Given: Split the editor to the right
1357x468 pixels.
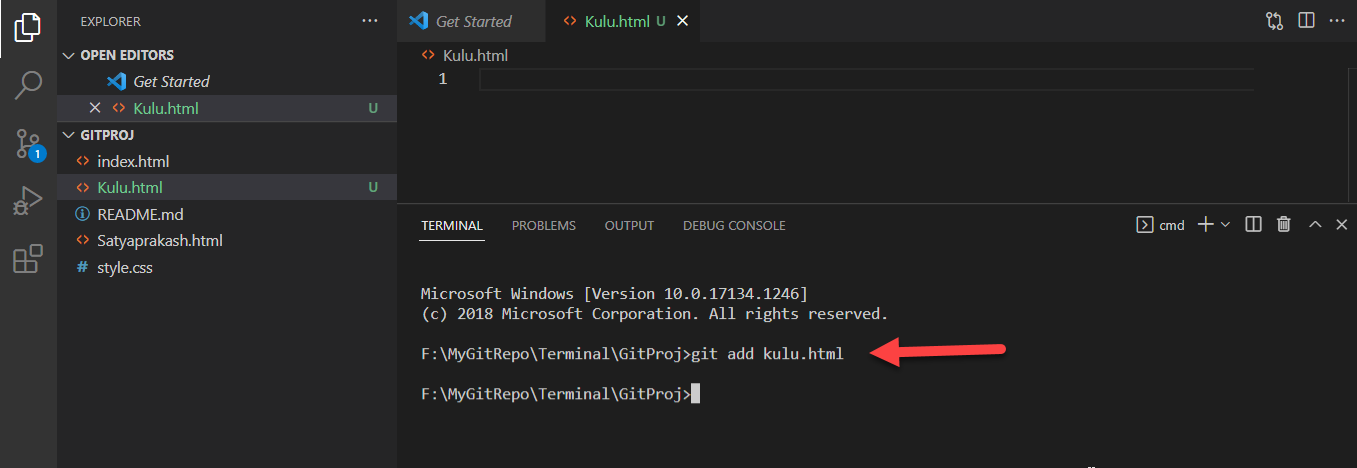Looking at the screenshot, I should [x=1305, y=21].
